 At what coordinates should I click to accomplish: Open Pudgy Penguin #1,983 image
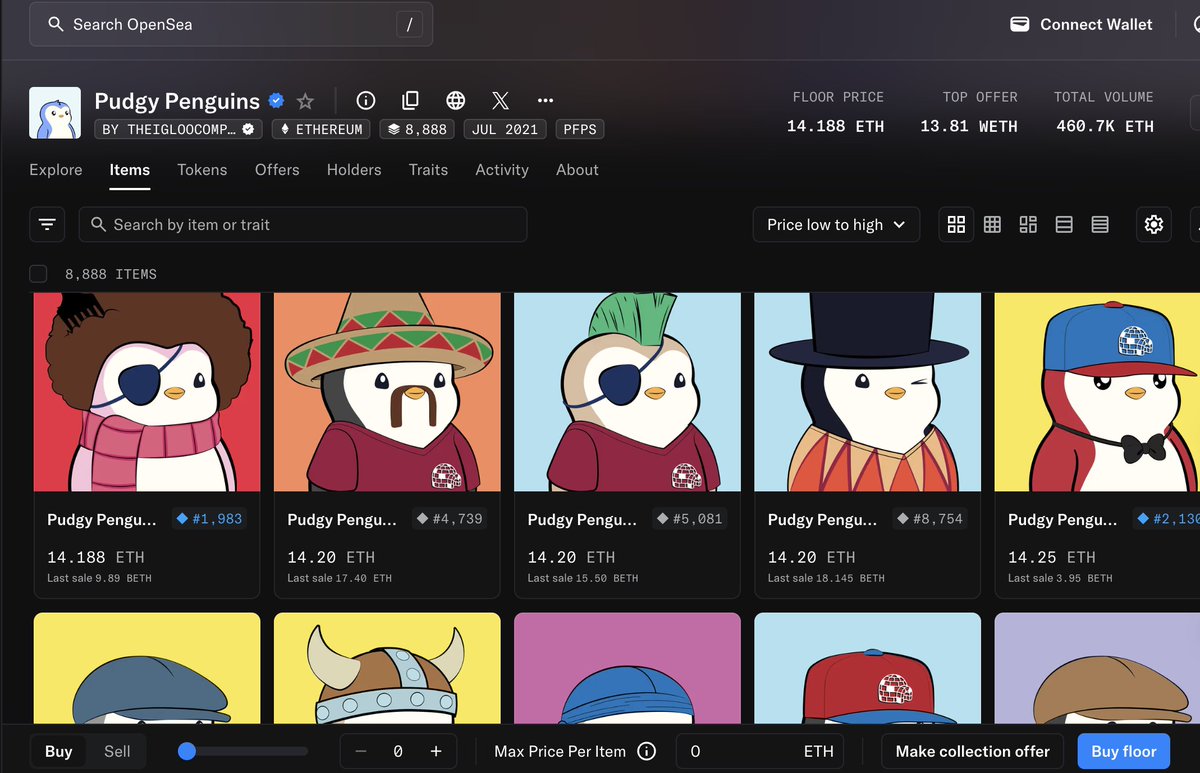(x=147, y=392)
